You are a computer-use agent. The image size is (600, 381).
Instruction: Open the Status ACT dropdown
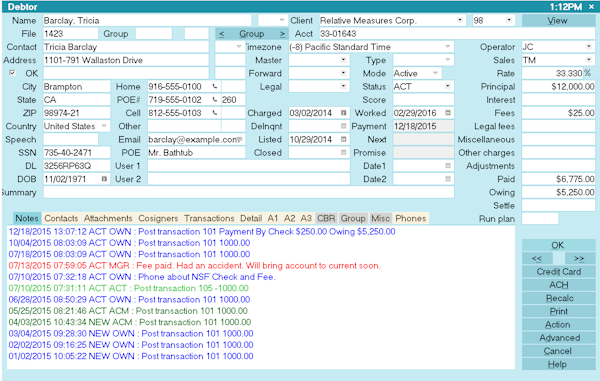[447, 86]
